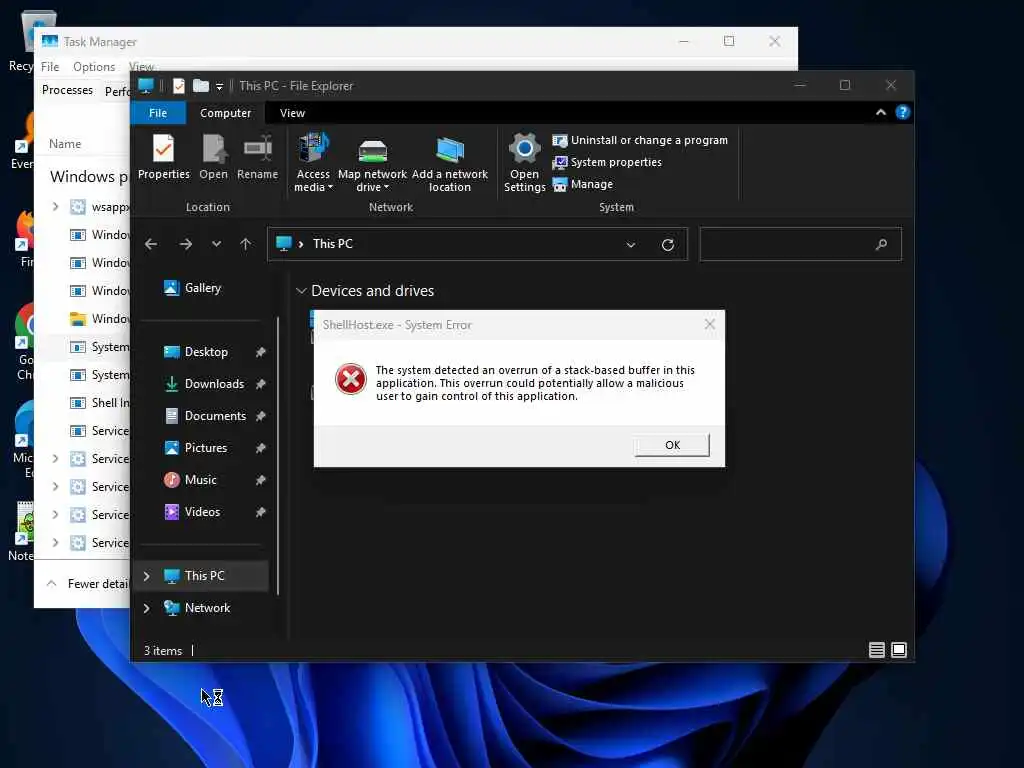Switch to large icons view layout
The height and width of the screenshot is (768, 1024).
click(899, 650)
